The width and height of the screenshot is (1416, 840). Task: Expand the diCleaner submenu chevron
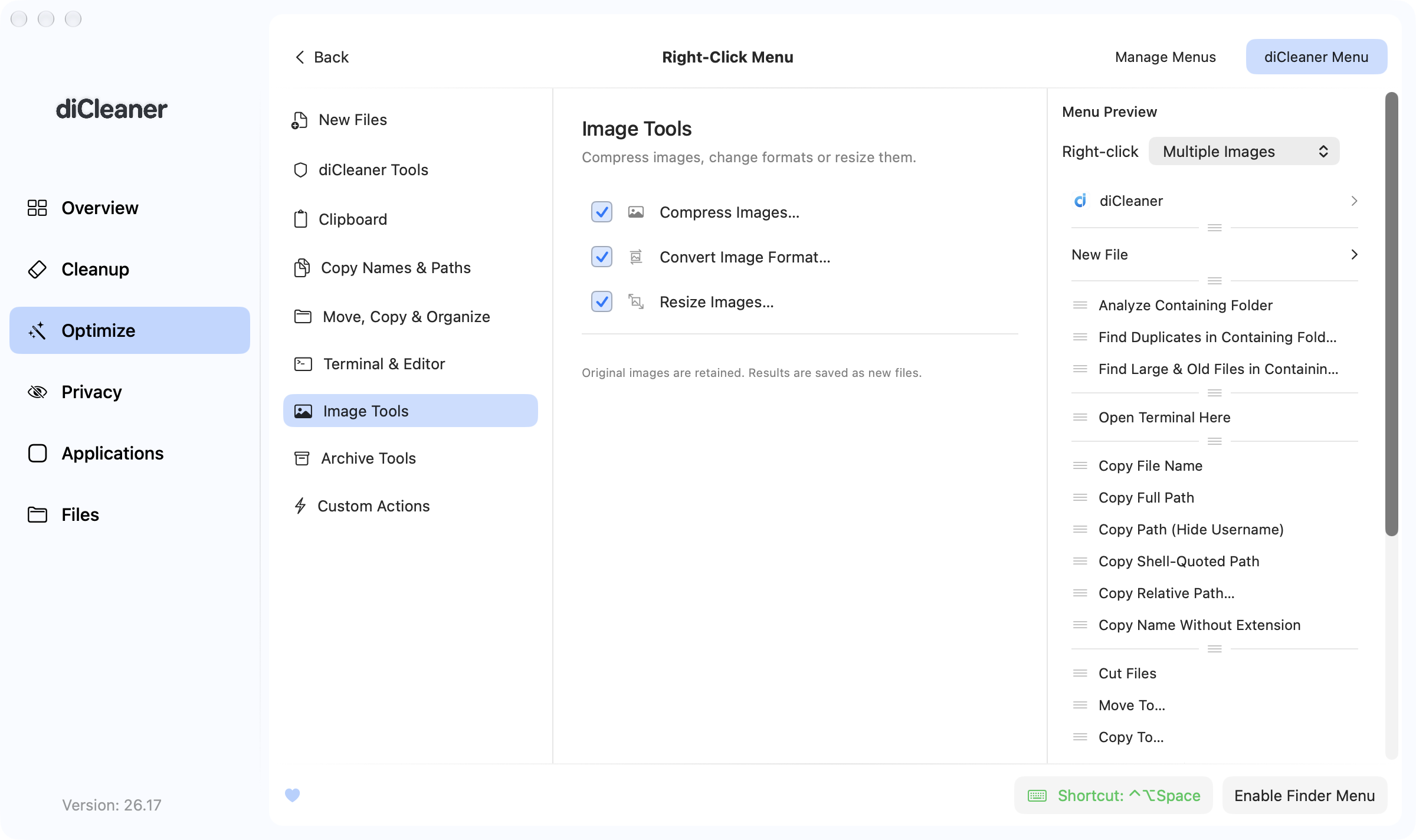pyautogui.click(x=1354, y=201)
